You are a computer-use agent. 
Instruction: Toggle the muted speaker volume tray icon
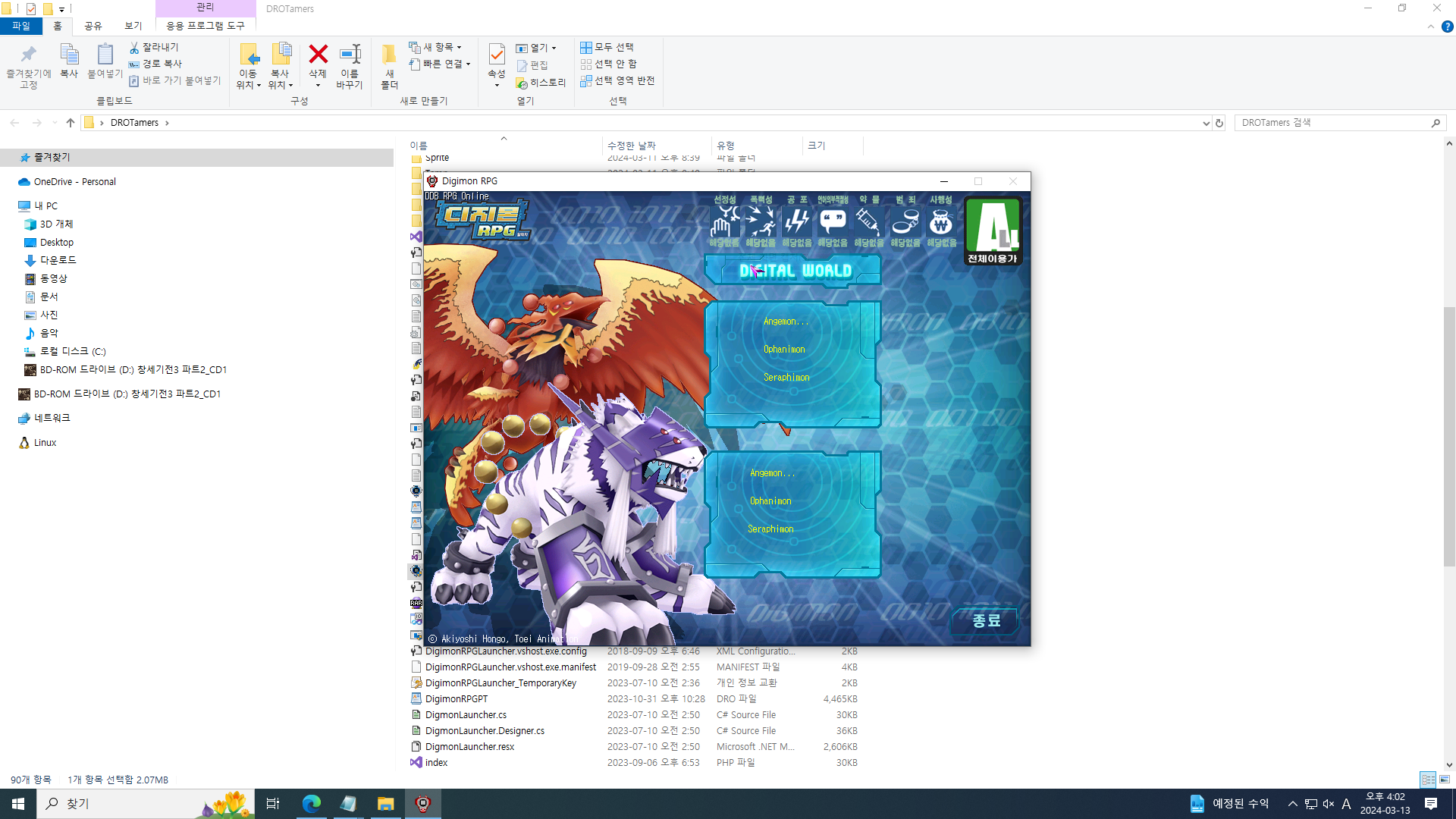coord(1328,804)
